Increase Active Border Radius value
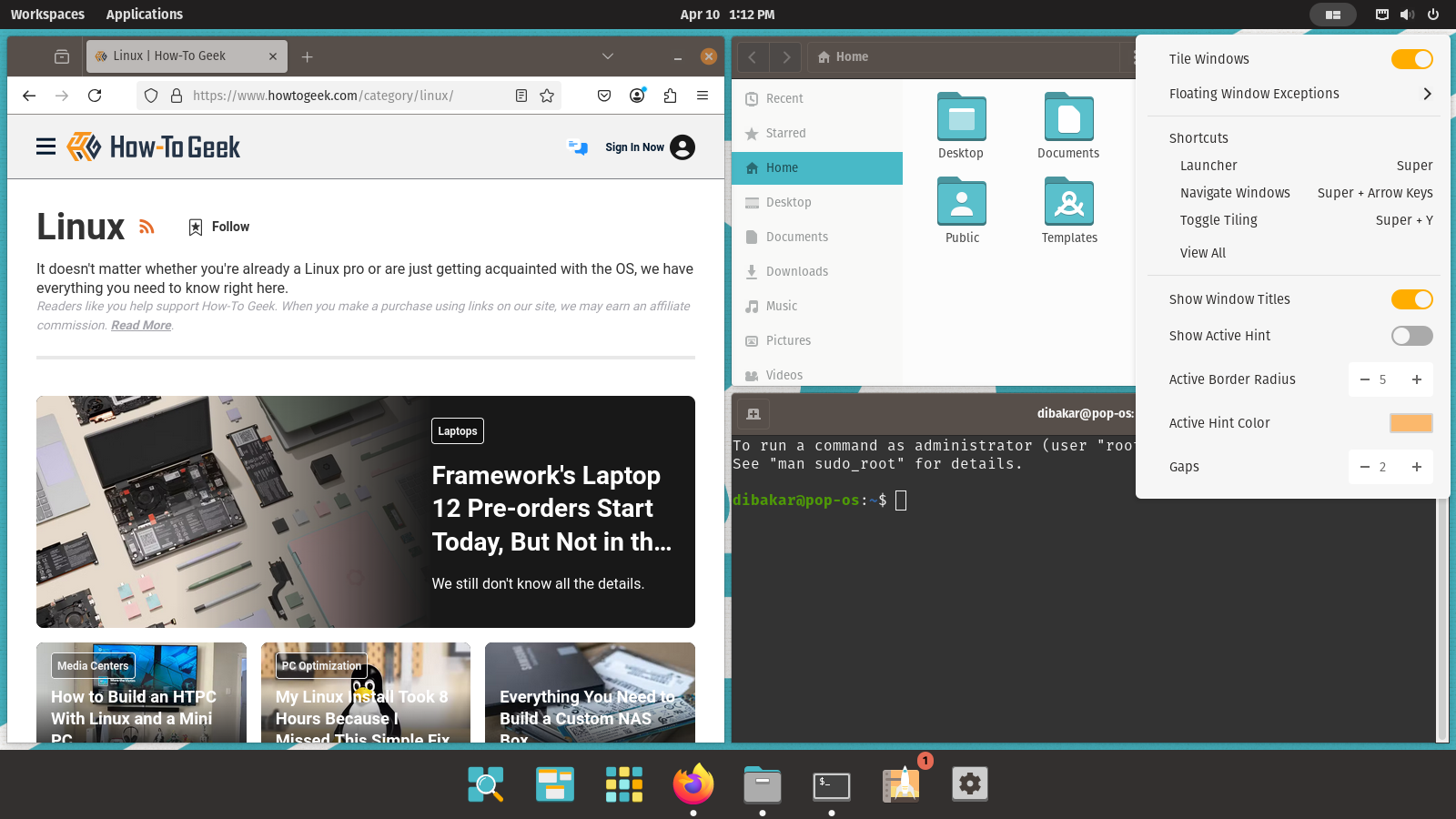Image resolution: width=1456 pixels, height=819 pixels. (1417, 379)
